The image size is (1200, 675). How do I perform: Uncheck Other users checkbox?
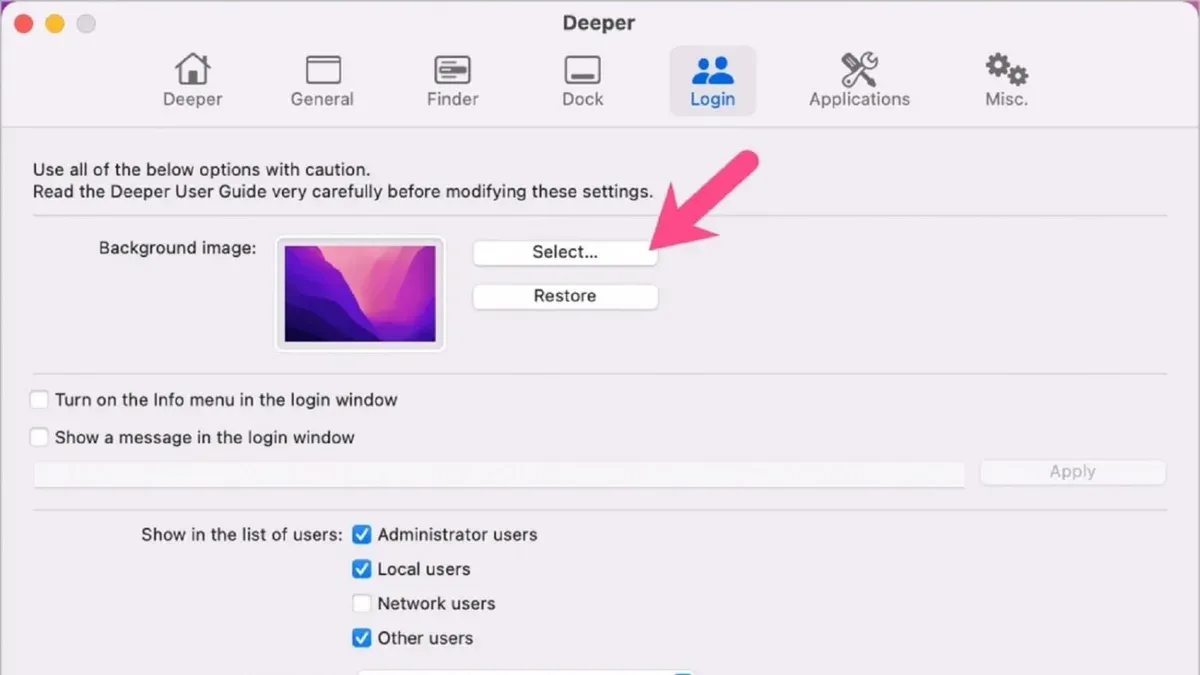tap(361, 638)
